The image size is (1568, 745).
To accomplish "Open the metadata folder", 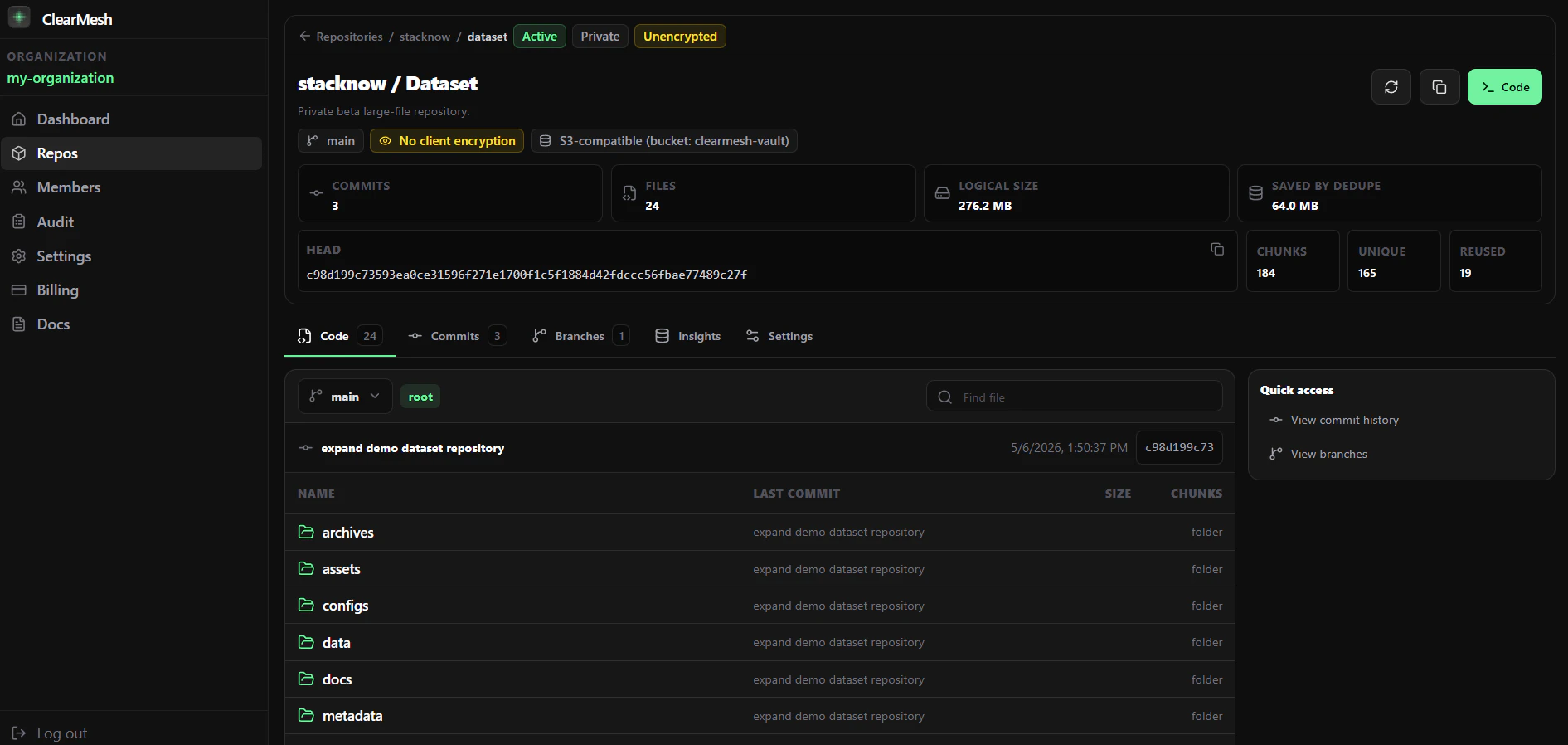I will (352, 716).
